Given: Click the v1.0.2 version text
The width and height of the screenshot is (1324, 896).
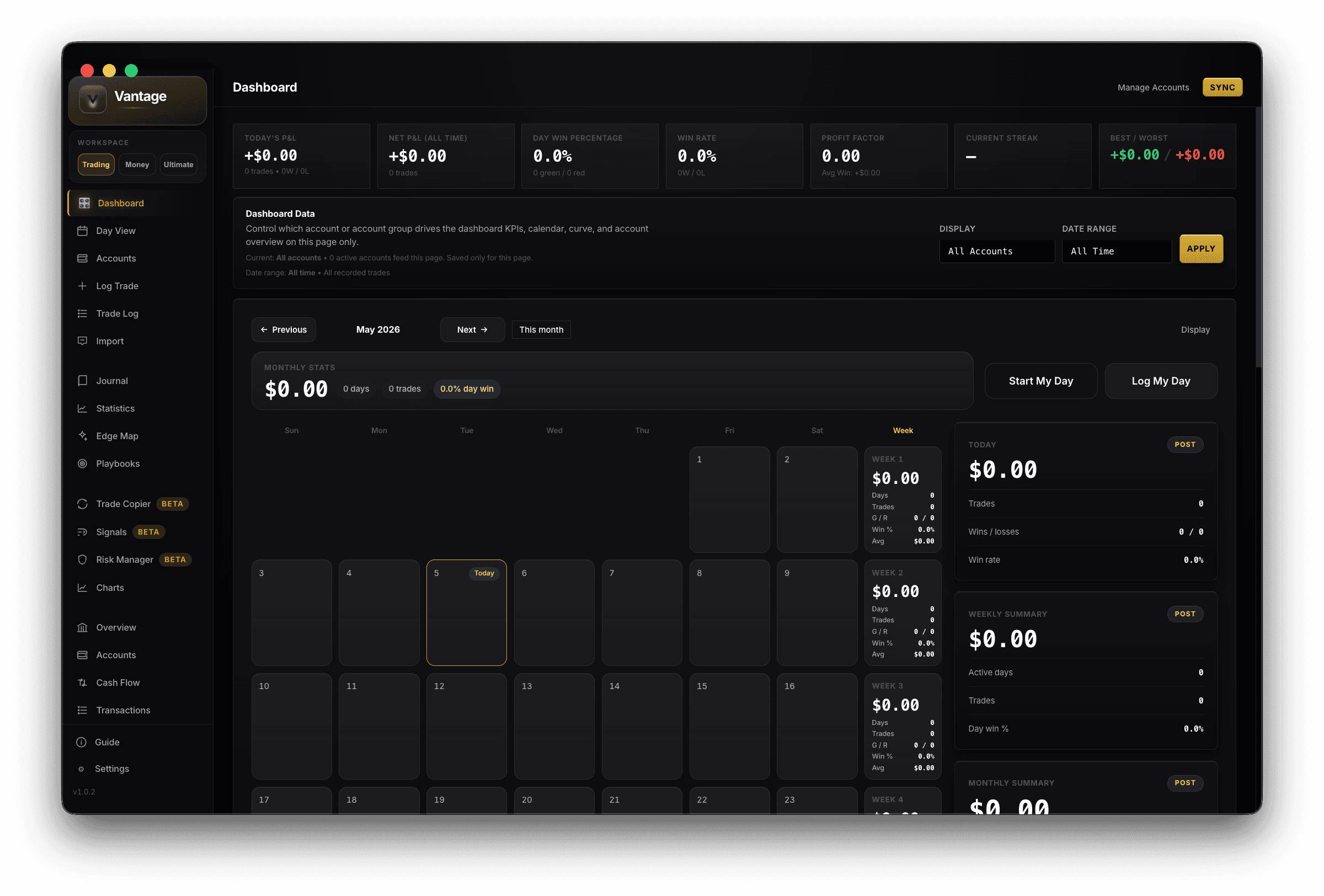Looking at the screenshot, I should [x=84, y=792].
